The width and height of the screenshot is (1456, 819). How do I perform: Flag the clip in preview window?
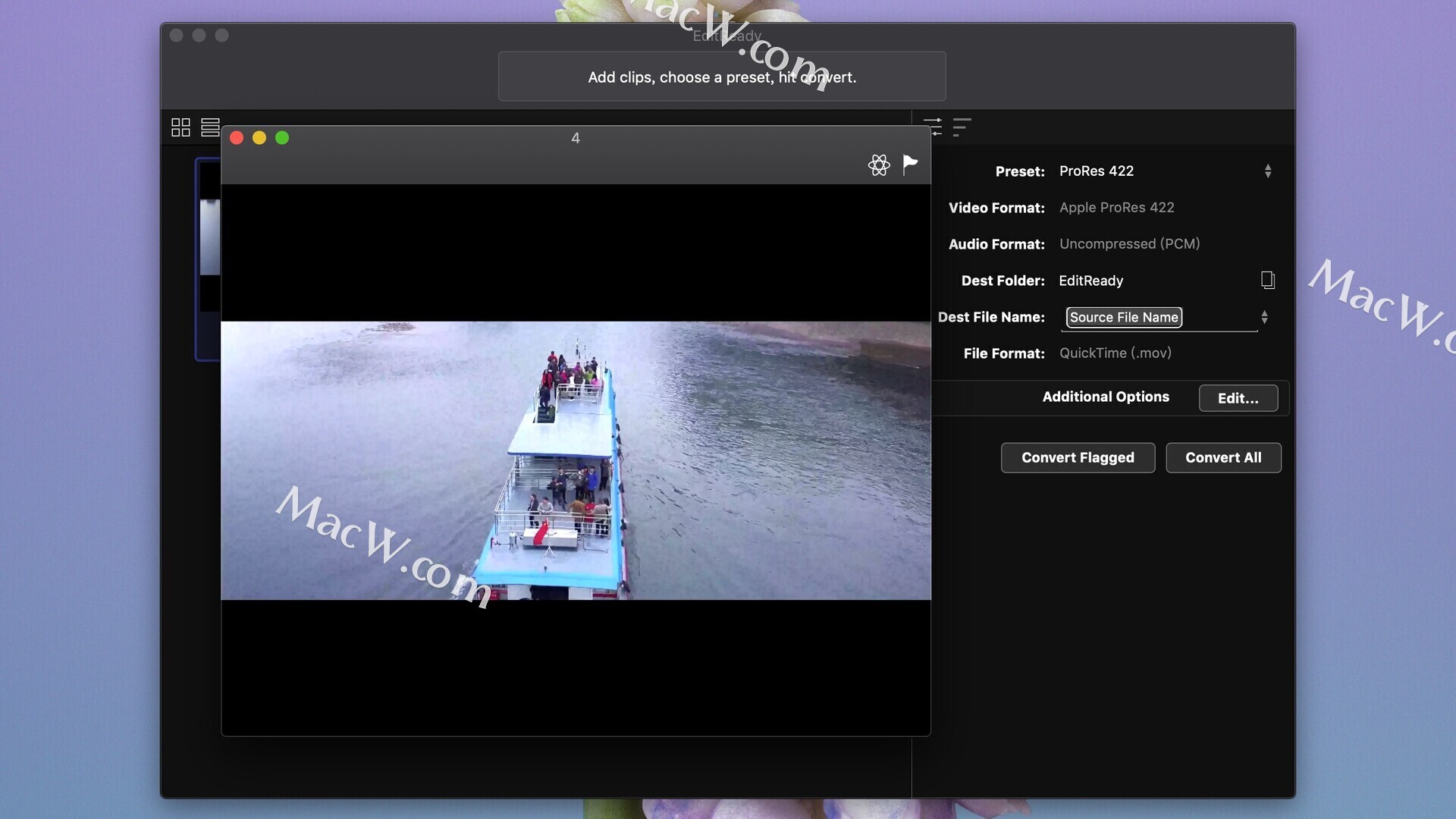tap(910, 164)
